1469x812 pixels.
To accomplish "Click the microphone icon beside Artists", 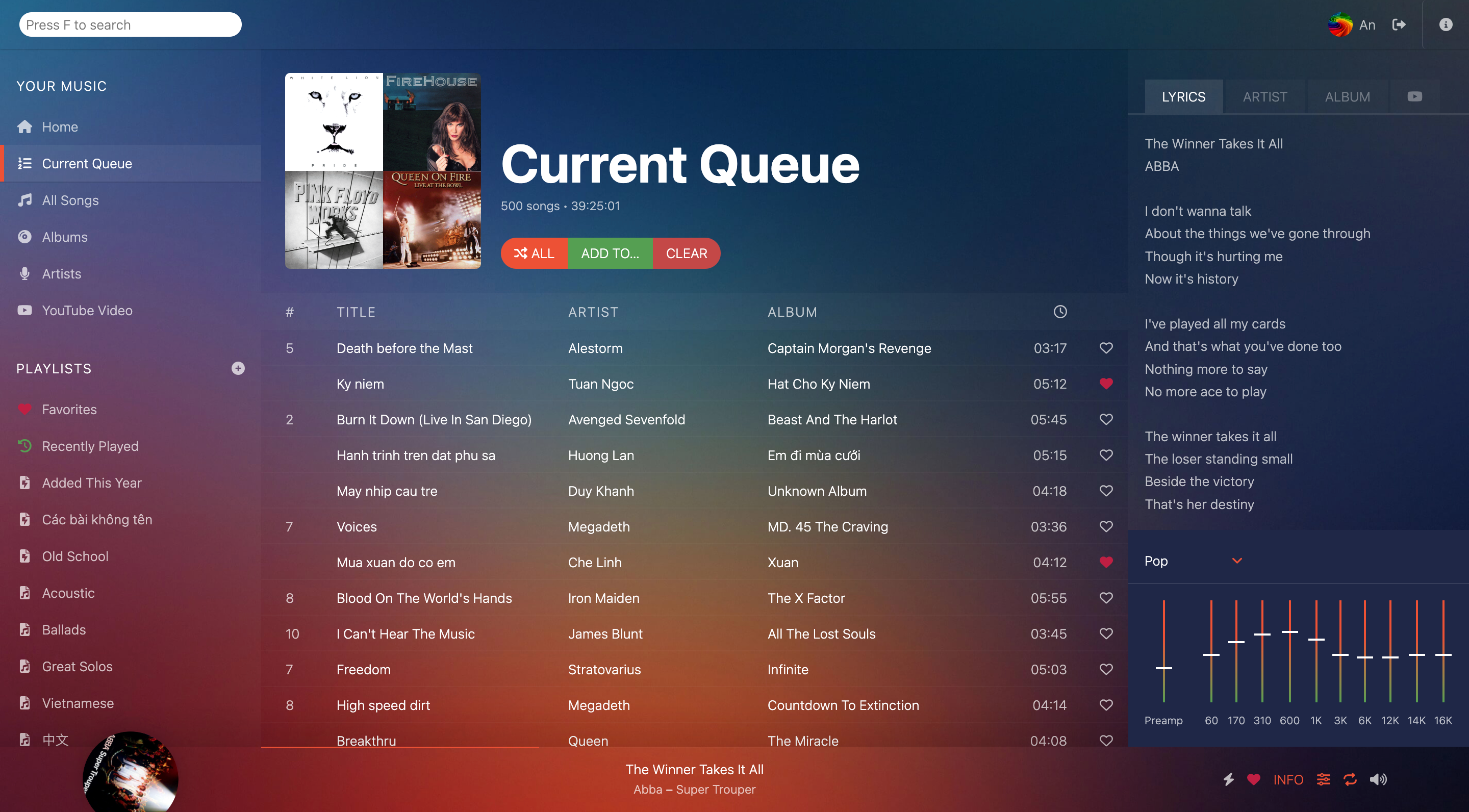I will (24, 274).
